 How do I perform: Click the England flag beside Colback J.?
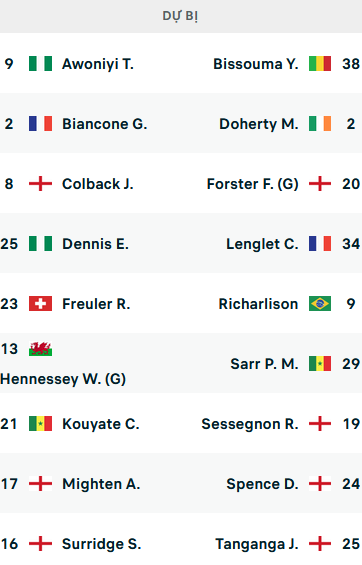pyautogui.click(x=40, y=184)
